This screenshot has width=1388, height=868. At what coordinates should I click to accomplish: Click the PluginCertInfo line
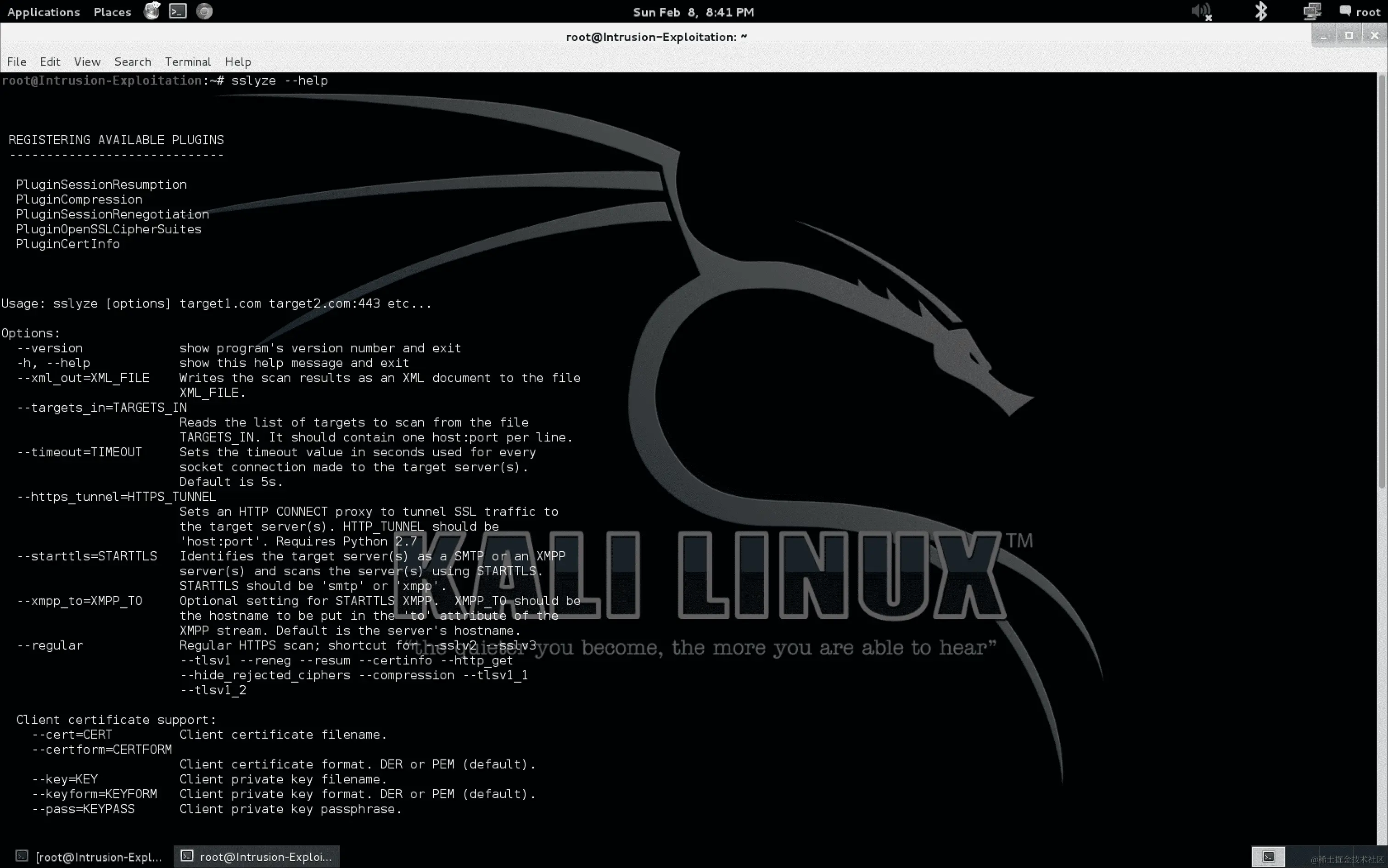[68, 244]
